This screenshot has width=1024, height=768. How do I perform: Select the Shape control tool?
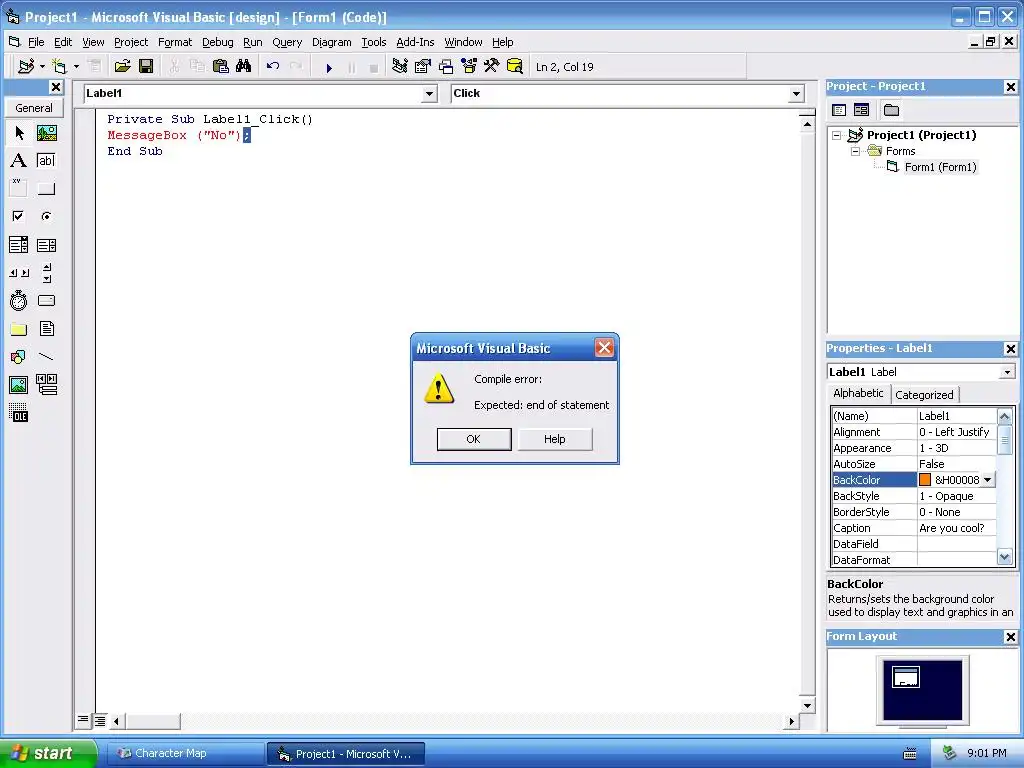point(19,357)
